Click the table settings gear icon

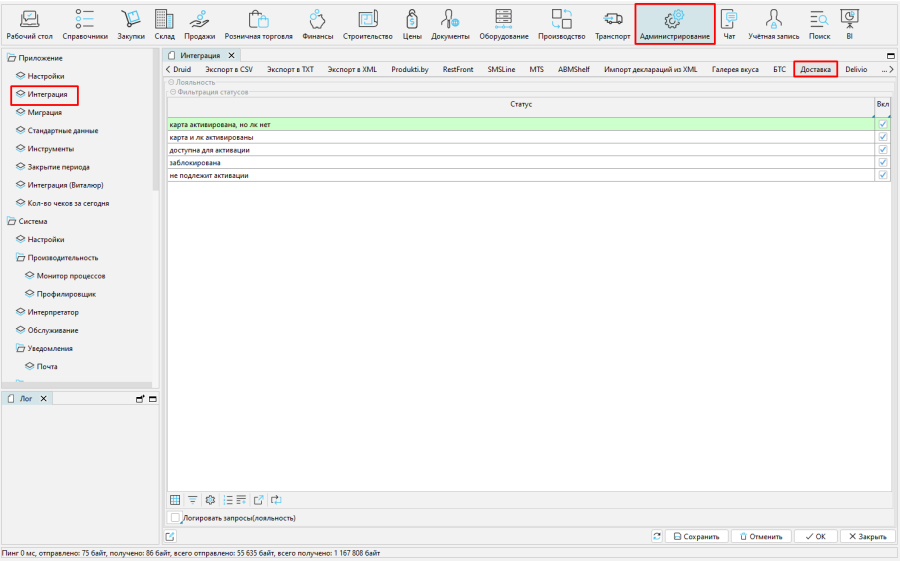point(210,499)
